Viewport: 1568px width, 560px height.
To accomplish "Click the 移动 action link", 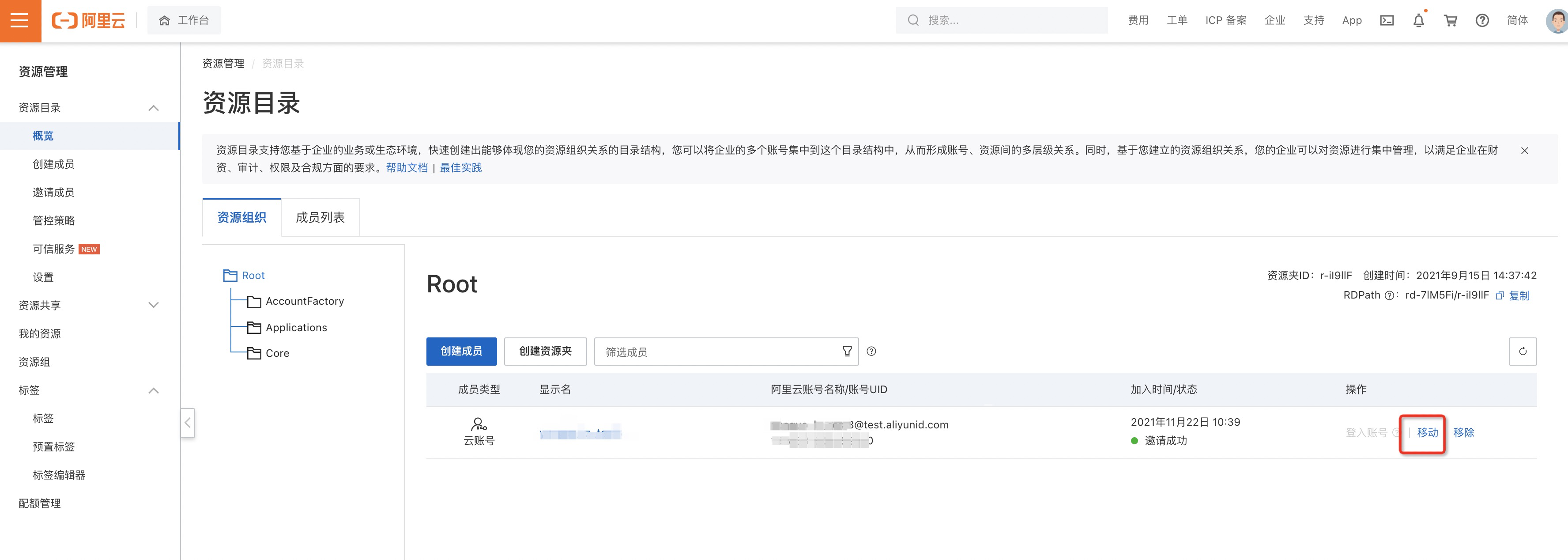I will [x=1427, y=433].
